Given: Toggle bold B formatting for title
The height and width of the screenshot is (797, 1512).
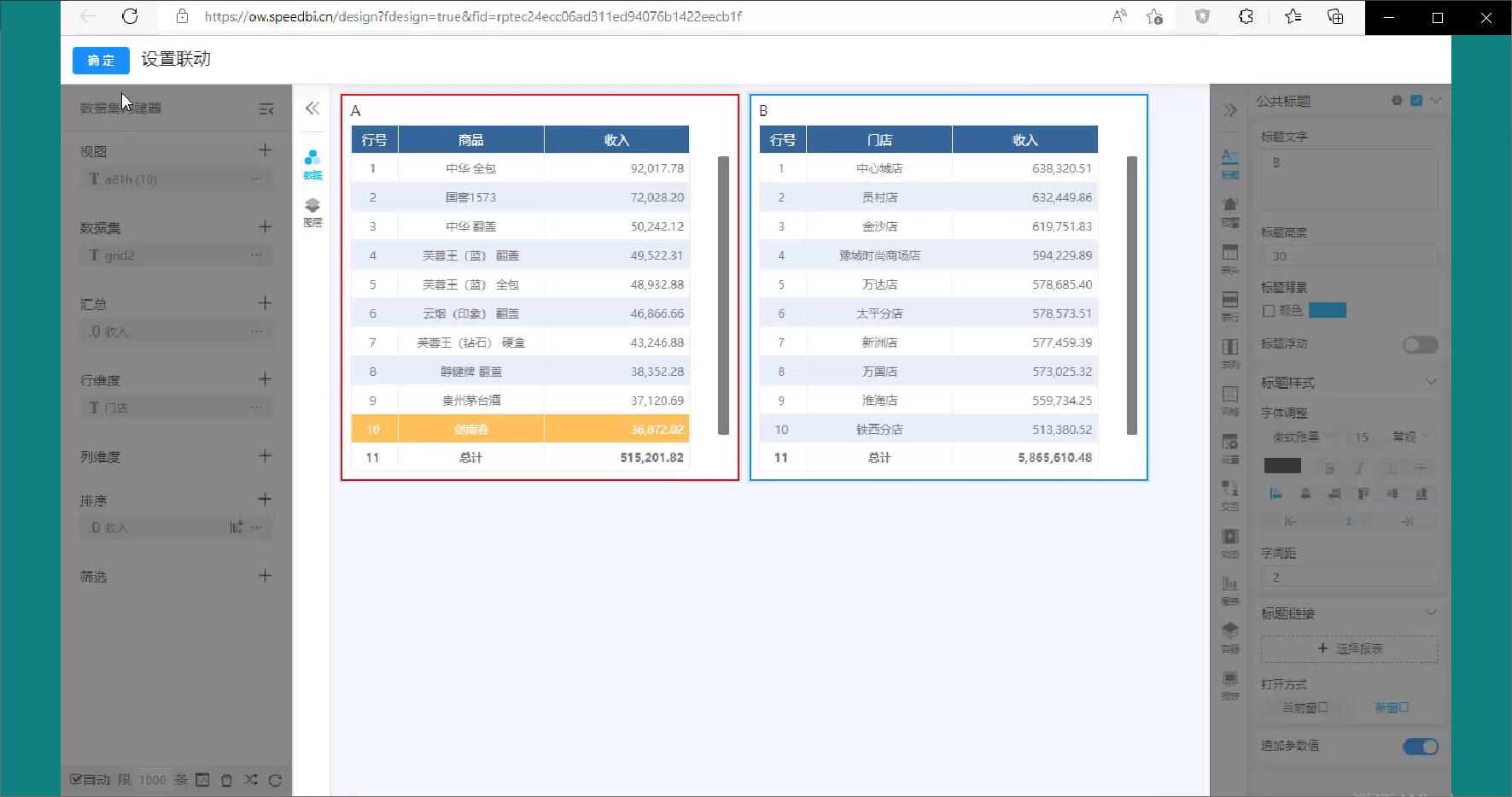Looking at the screenshot, I should coord(1329,468).
